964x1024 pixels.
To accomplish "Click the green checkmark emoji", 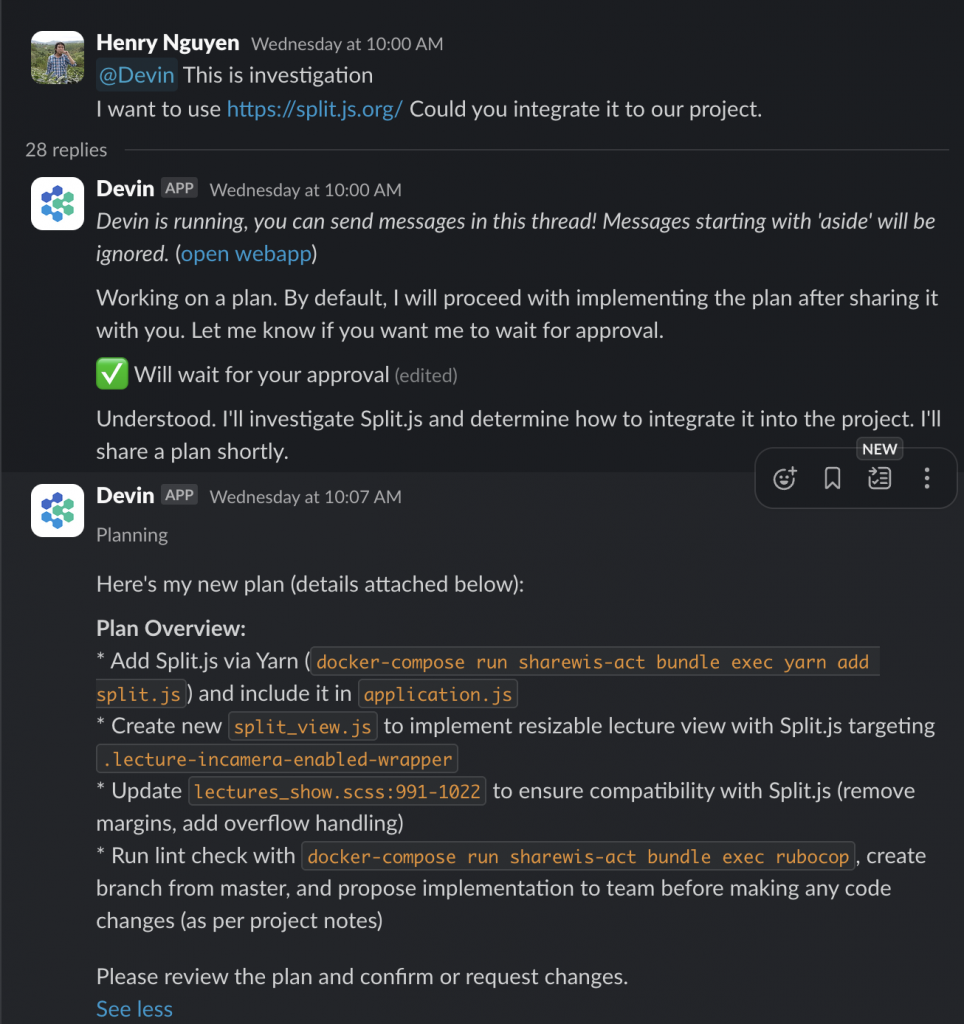I will coord(112,374).
